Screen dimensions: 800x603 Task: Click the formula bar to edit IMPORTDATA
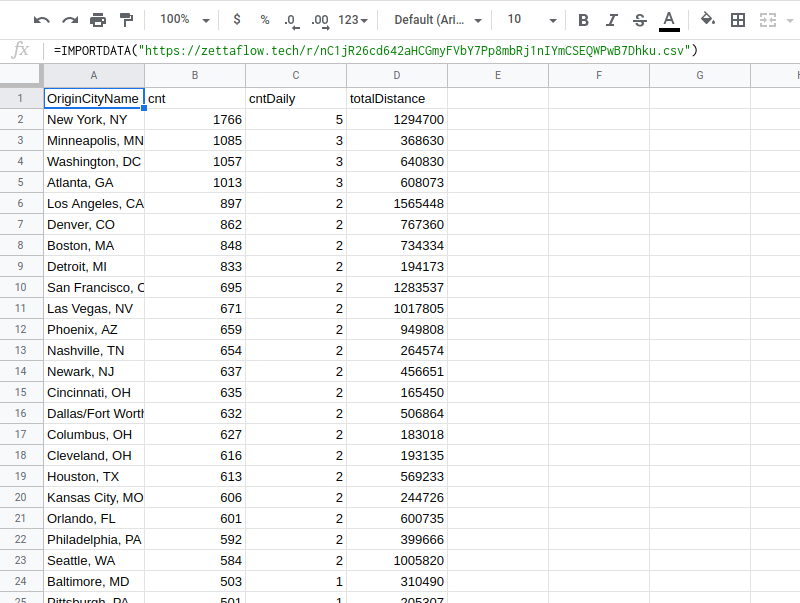pyautogui.click(x=400, y=48)
